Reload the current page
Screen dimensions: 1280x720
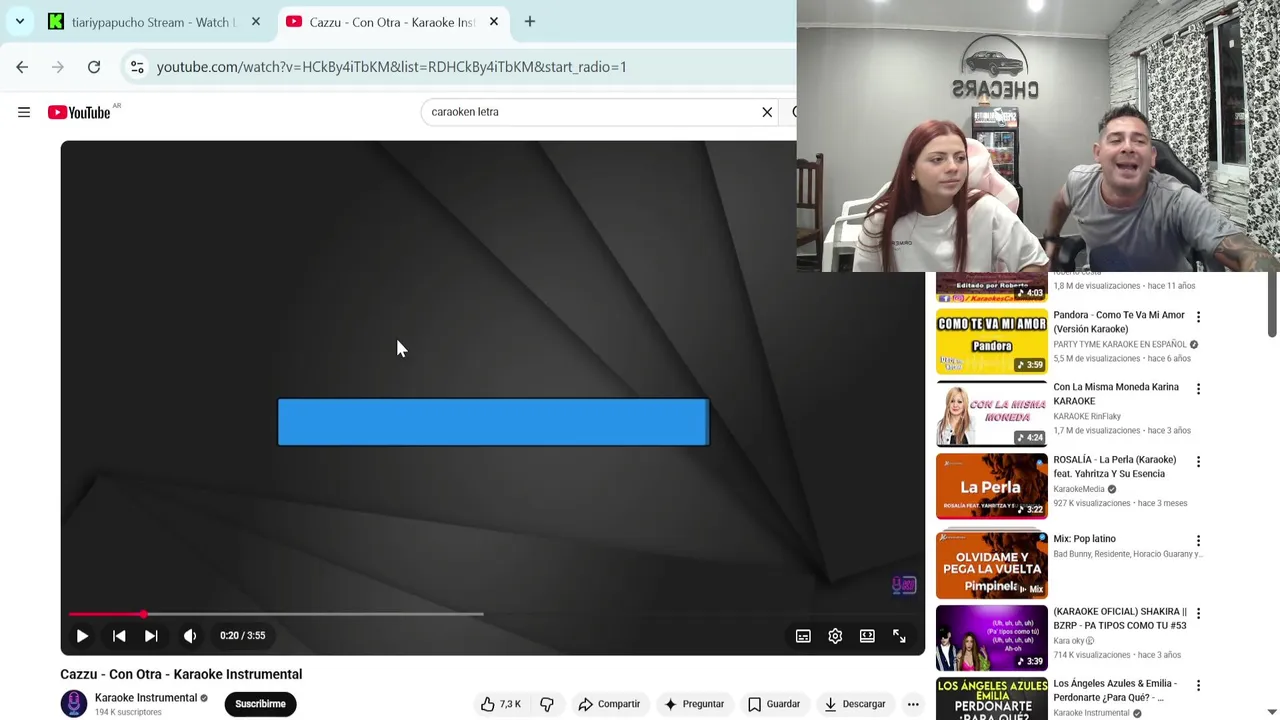94,67
